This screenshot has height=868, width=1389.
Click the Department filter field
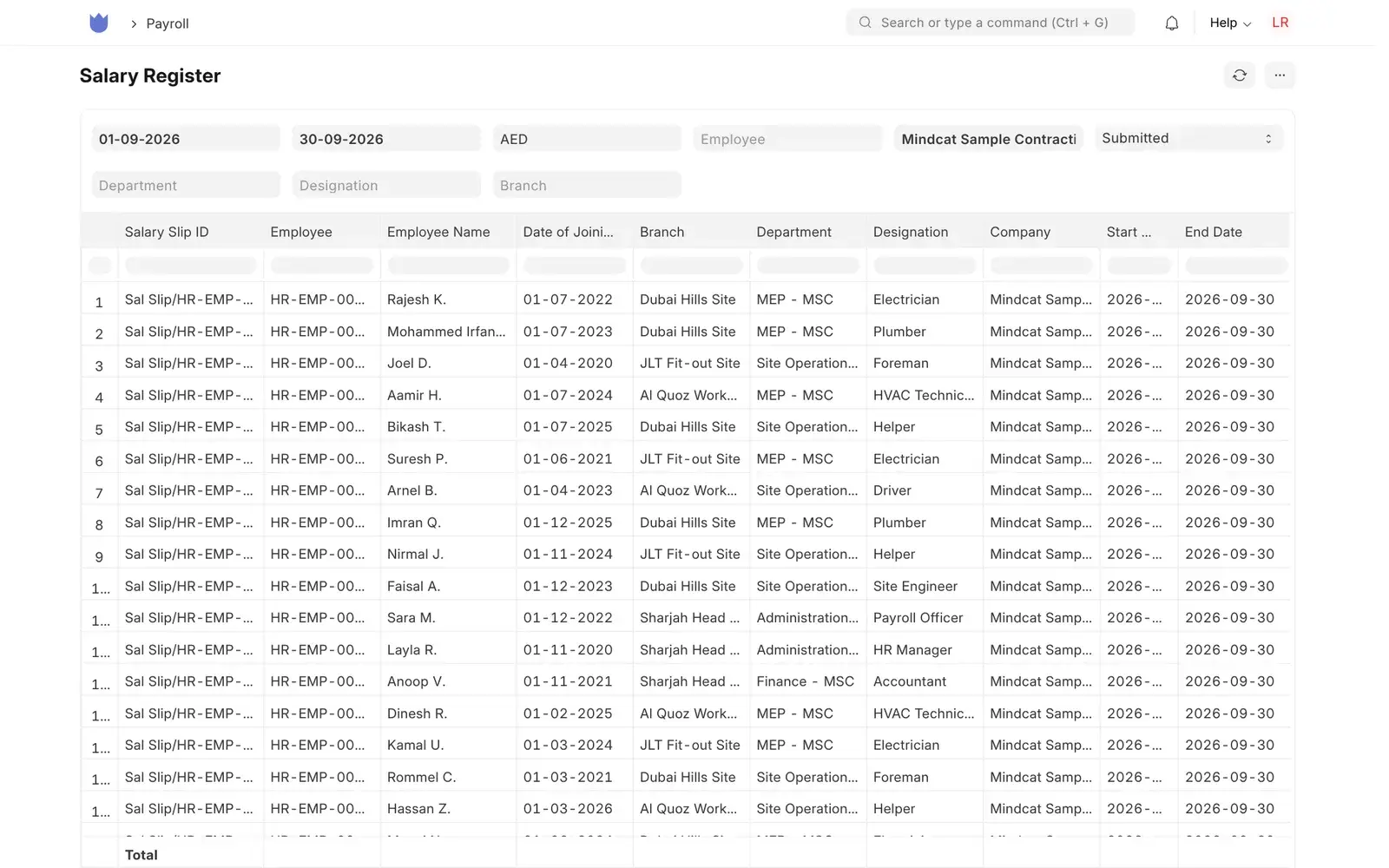(x=186, y=185)
